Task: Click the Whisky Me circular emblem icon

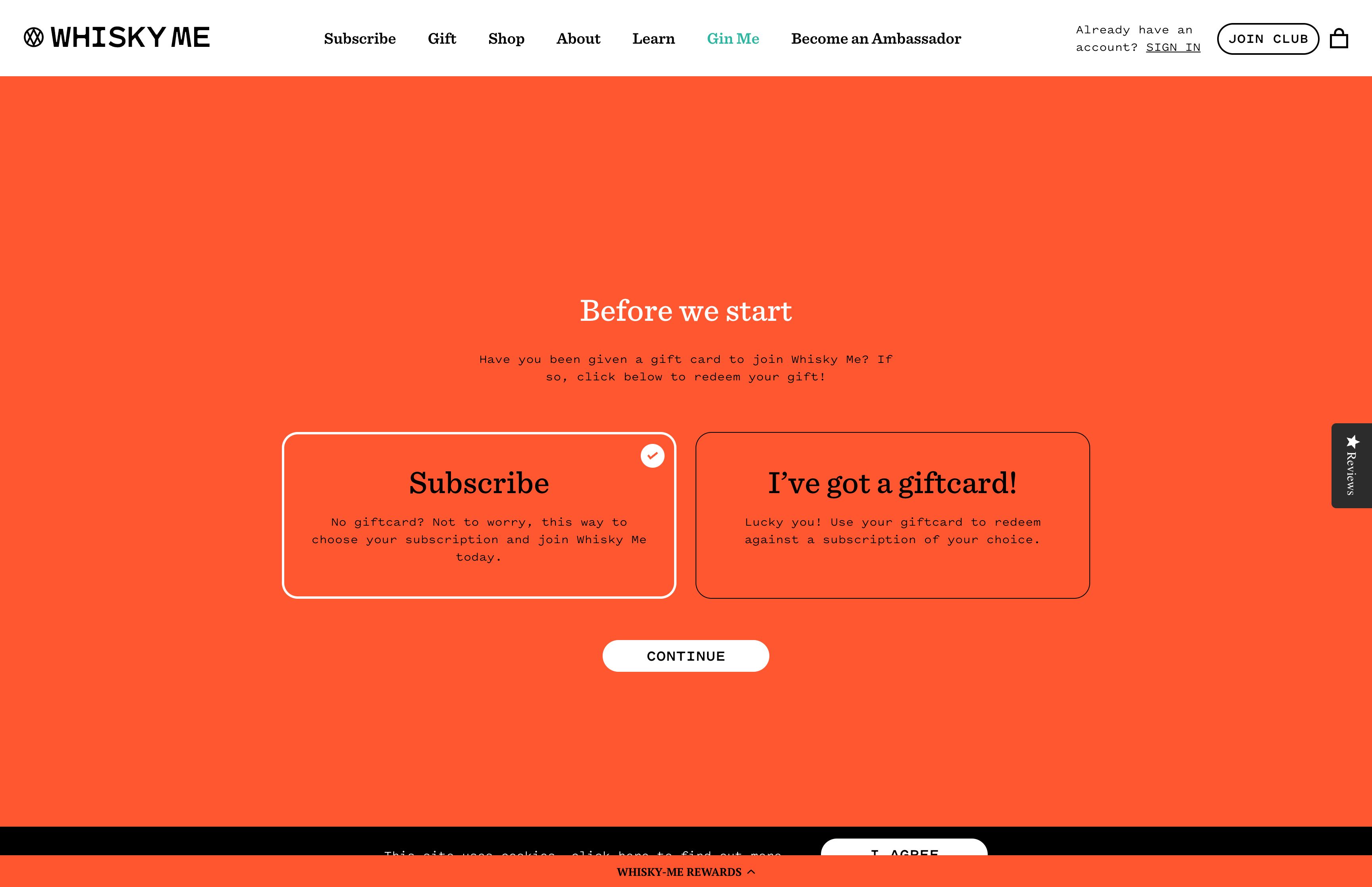Action: (x=33, y=37)
